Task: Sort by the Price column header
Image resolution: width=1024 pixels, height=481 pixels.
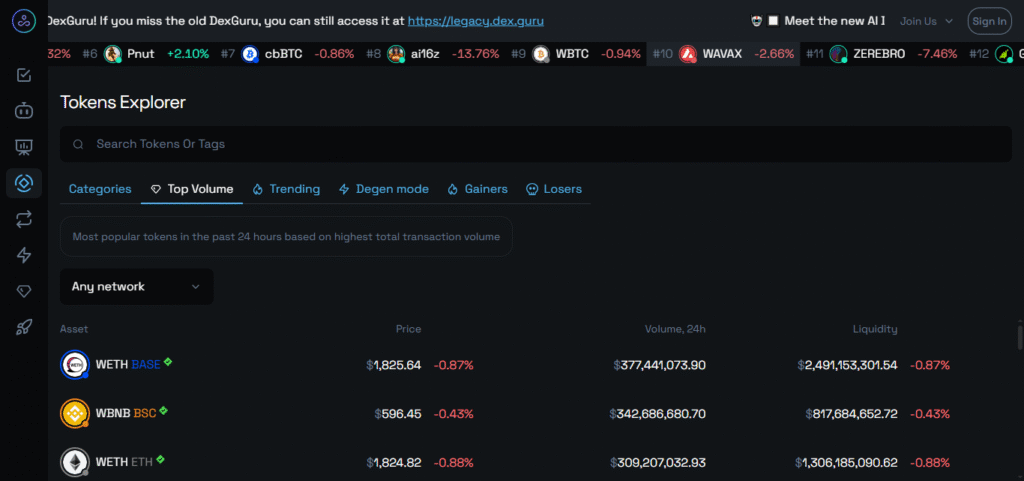Action: click(408, 329)
